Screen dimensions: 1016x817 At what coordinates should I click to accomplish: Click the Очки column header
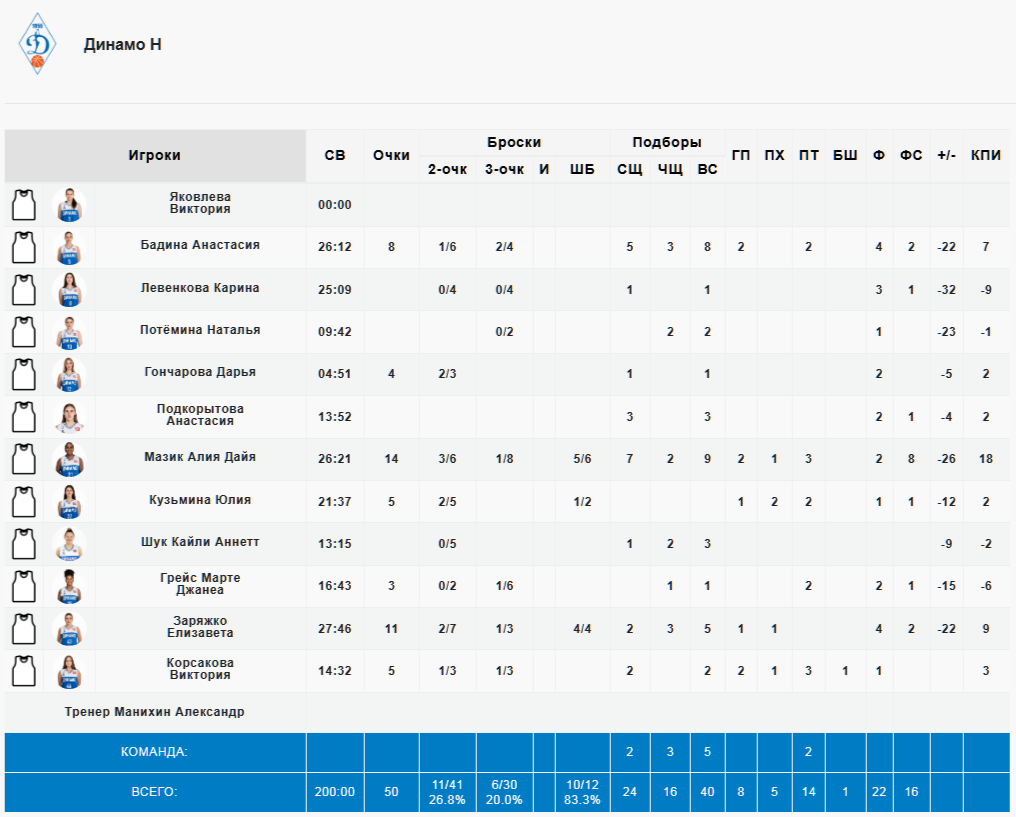coord(391,155)
